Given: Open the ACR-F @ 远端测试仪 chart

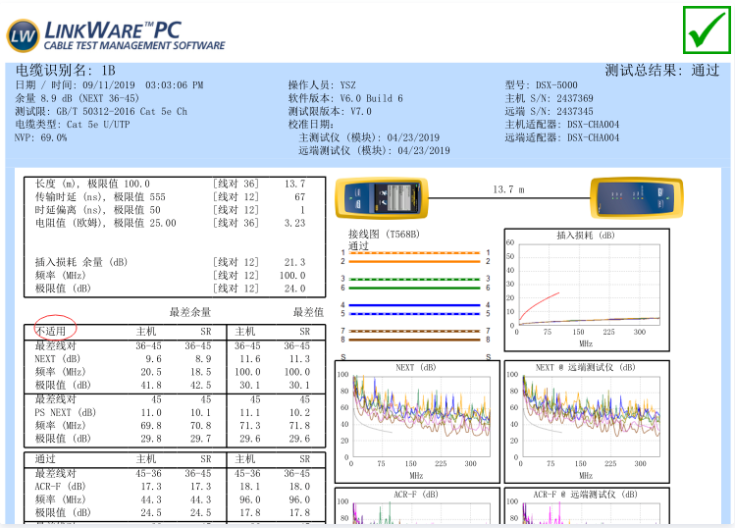Looking at the screenshot, I should tap(583, 507).
